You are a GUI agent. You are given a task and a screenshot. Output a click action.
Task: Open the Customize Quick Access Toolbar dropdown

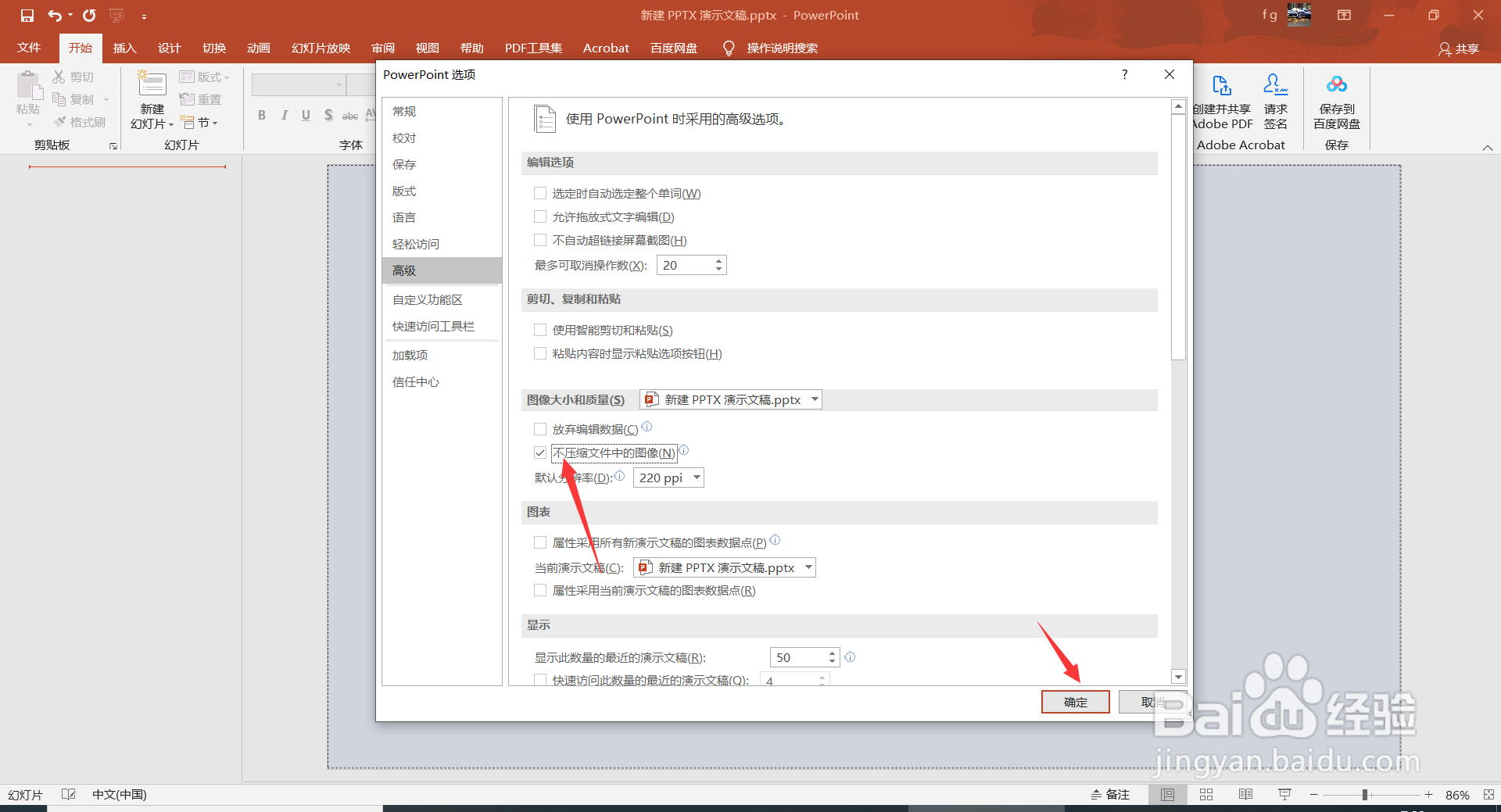(144, 16)
